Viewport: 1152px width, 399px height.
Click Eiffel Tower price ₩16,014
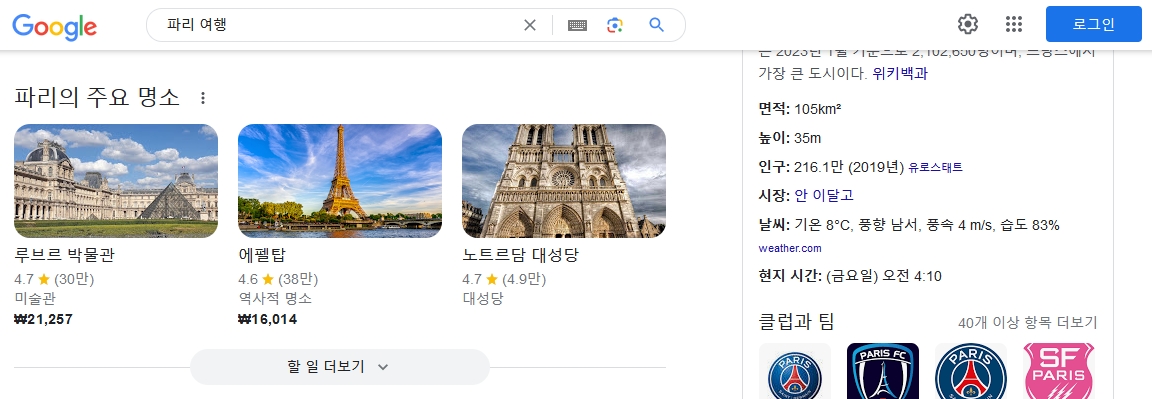[x=267, y=320]
